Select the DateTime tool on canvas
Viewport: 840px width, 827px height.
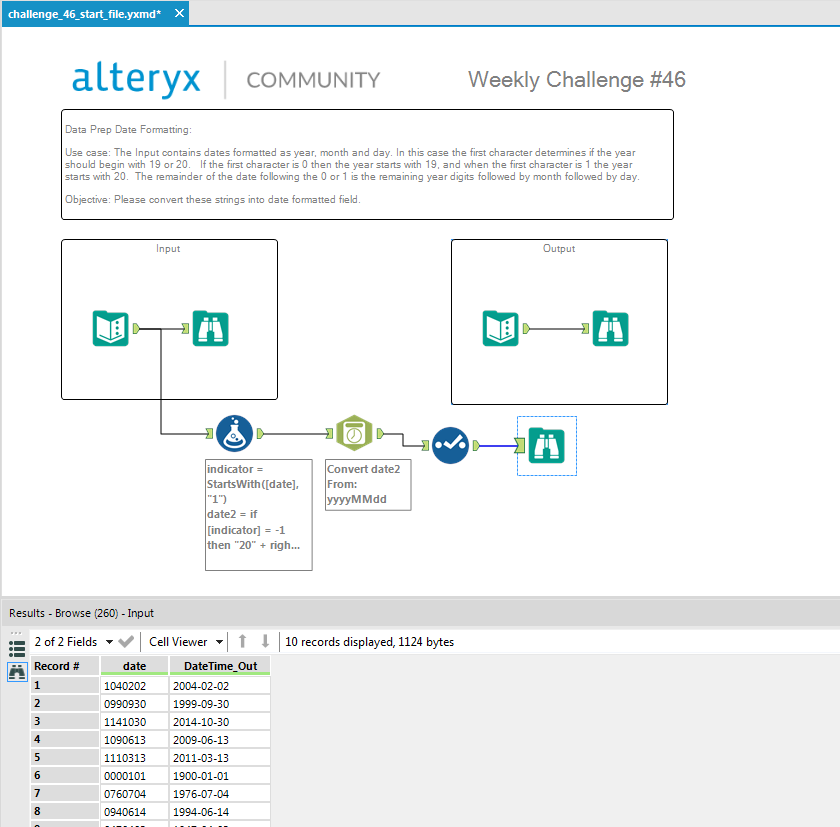tap(354, 433)
